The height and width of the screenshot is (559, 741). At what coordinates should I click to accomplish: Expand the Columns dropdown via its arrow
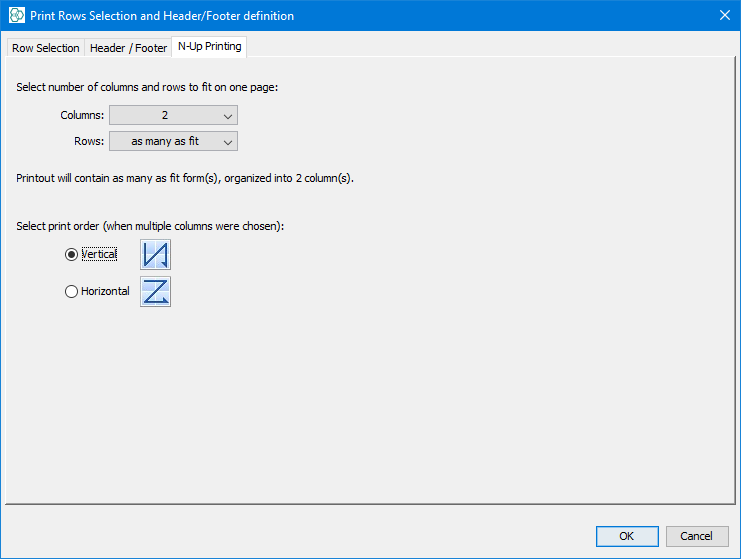click(228, 116)
